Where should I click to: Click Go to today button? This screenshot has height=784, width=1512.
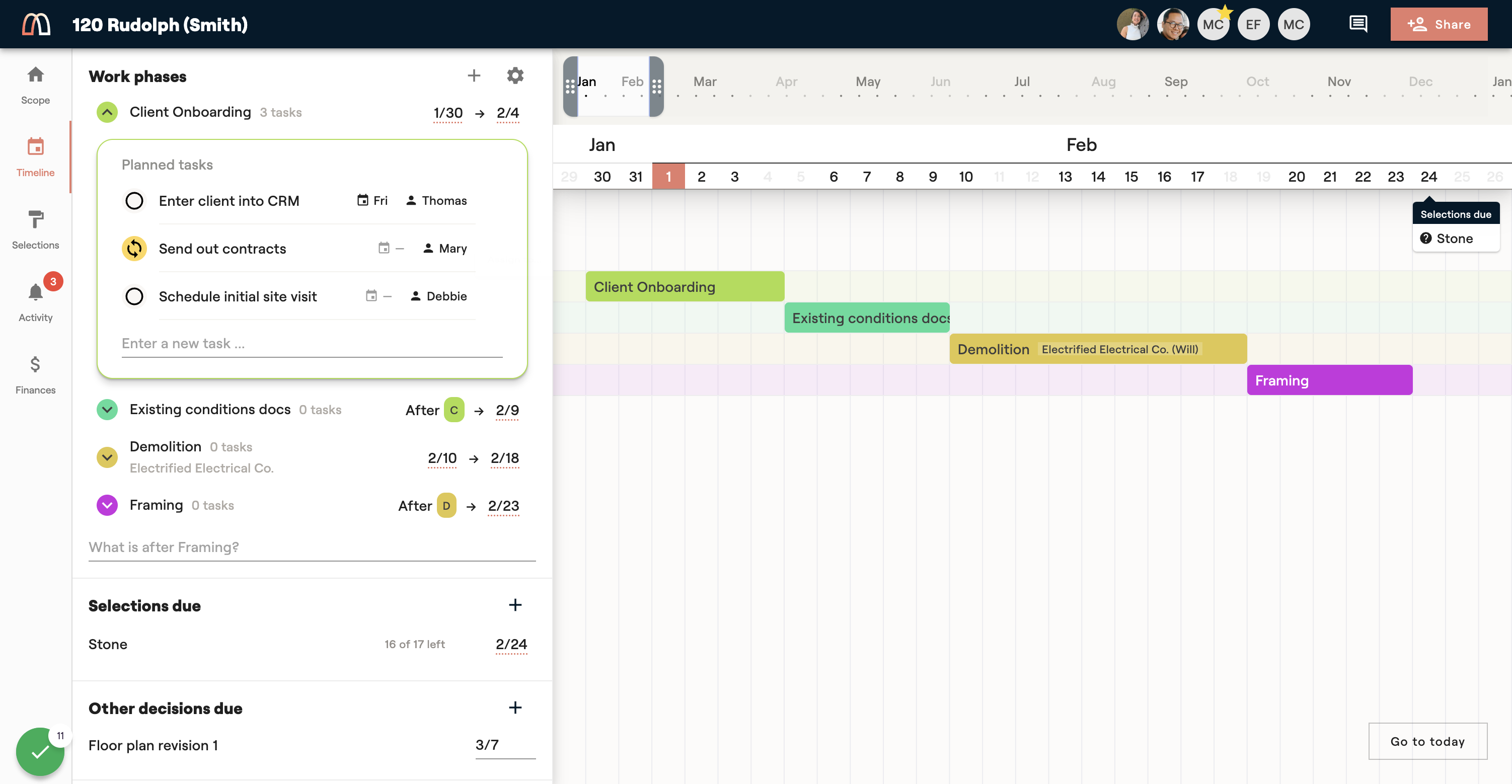(1427, 741)
